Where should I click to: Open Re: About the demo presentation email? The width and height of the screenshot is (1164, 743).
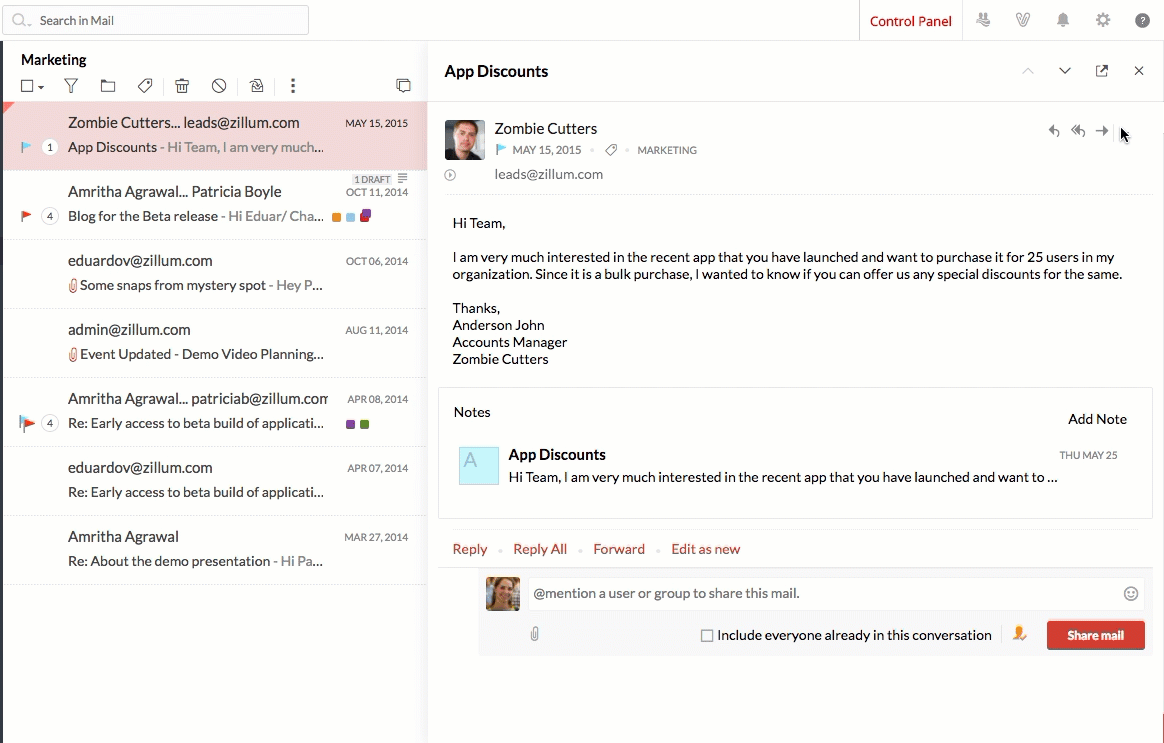click(x=215, y=550)
